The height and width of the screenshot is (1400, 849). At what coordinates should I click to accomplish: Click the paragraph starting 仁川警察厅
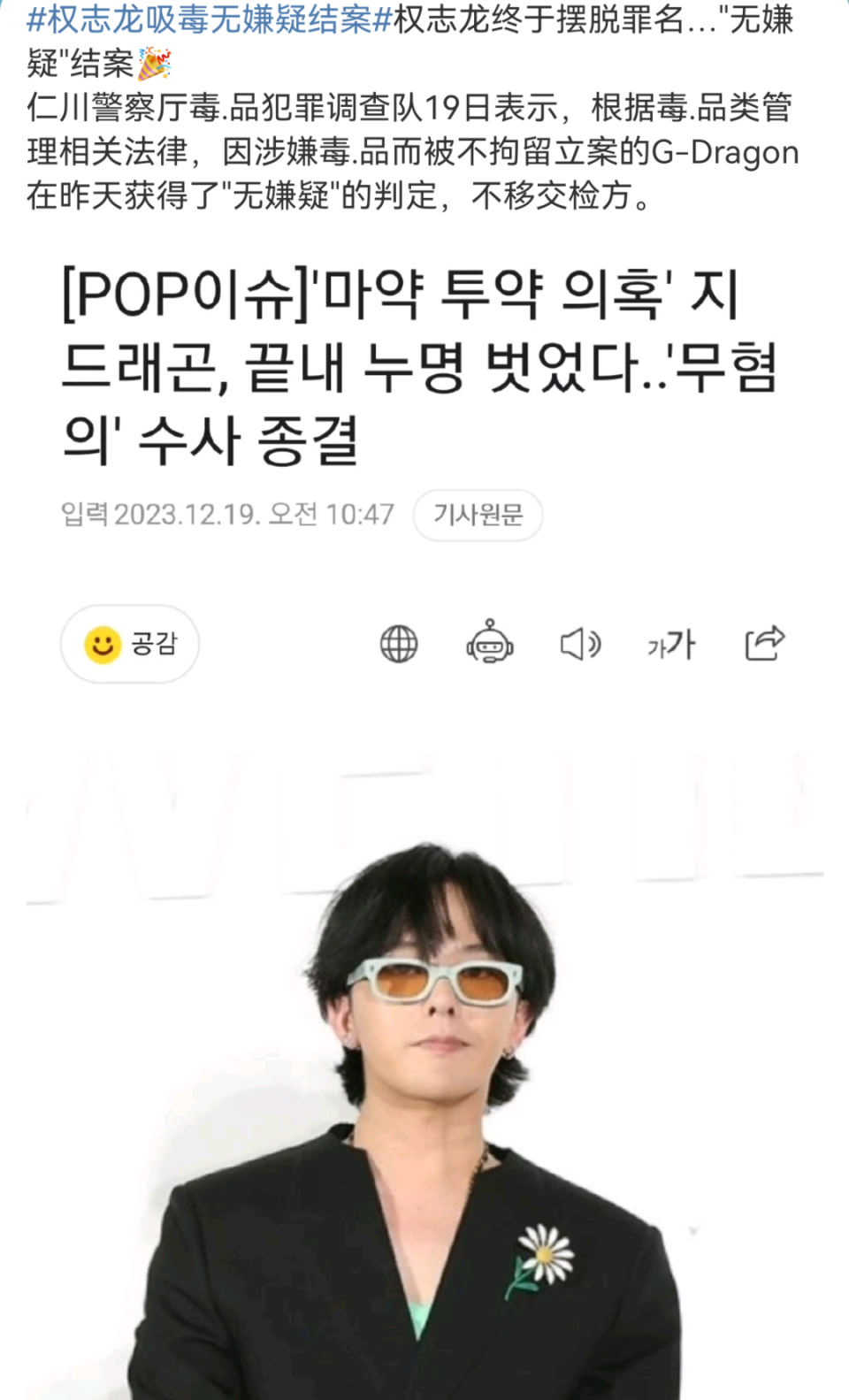click(x=413, y=152)
